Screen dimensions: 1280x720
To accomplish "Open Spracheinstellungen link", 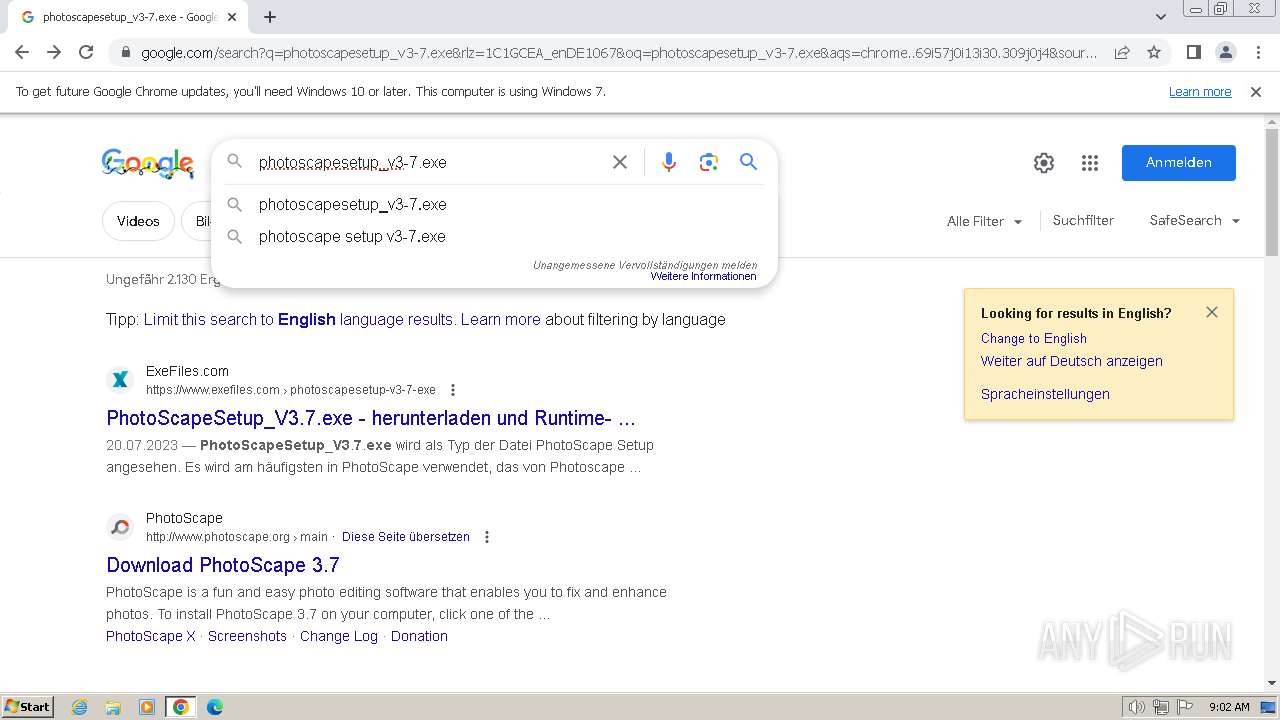I will (x=1045, y=394).
